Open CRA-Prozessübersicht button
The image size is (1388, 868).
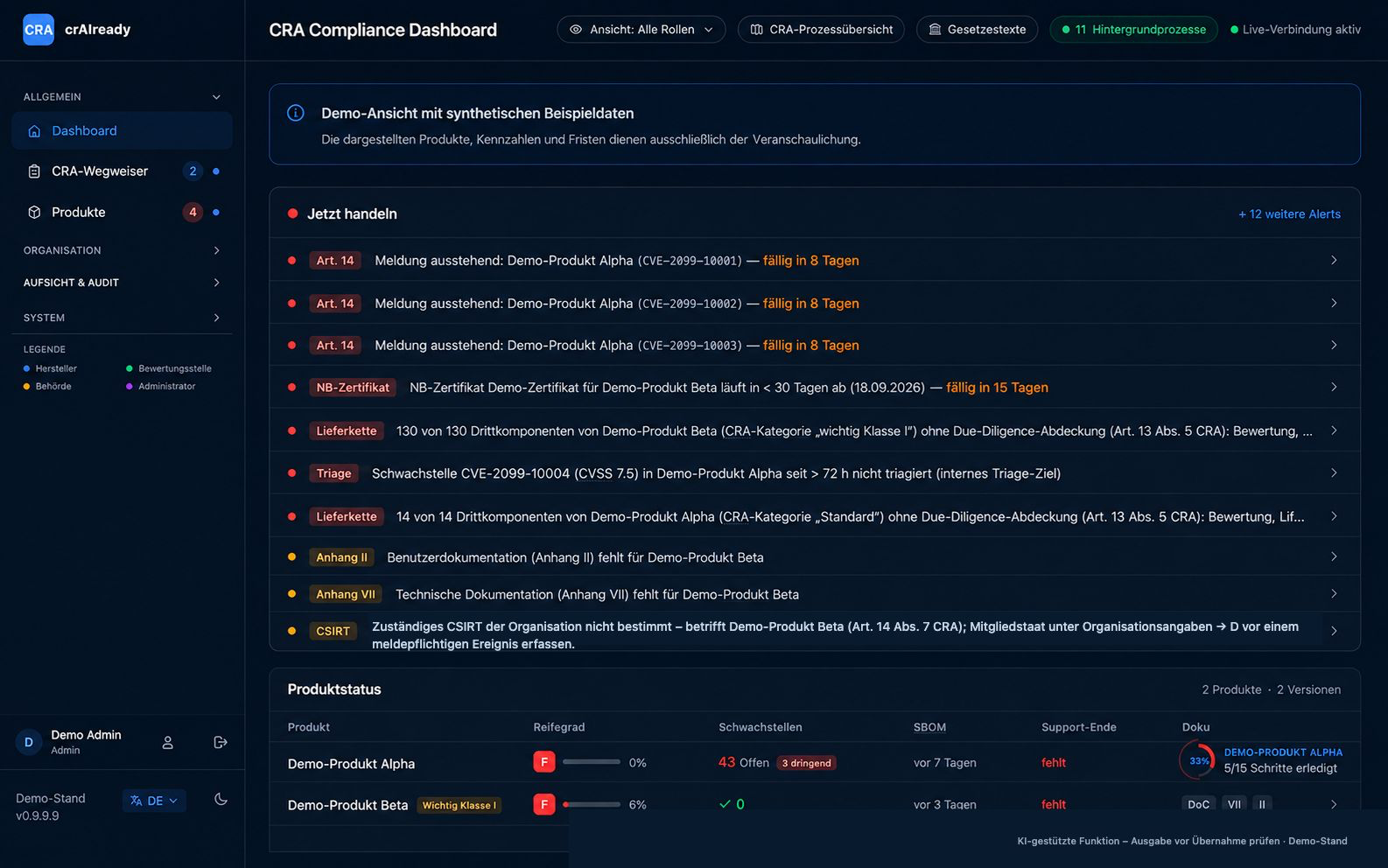tap(821, 30)
